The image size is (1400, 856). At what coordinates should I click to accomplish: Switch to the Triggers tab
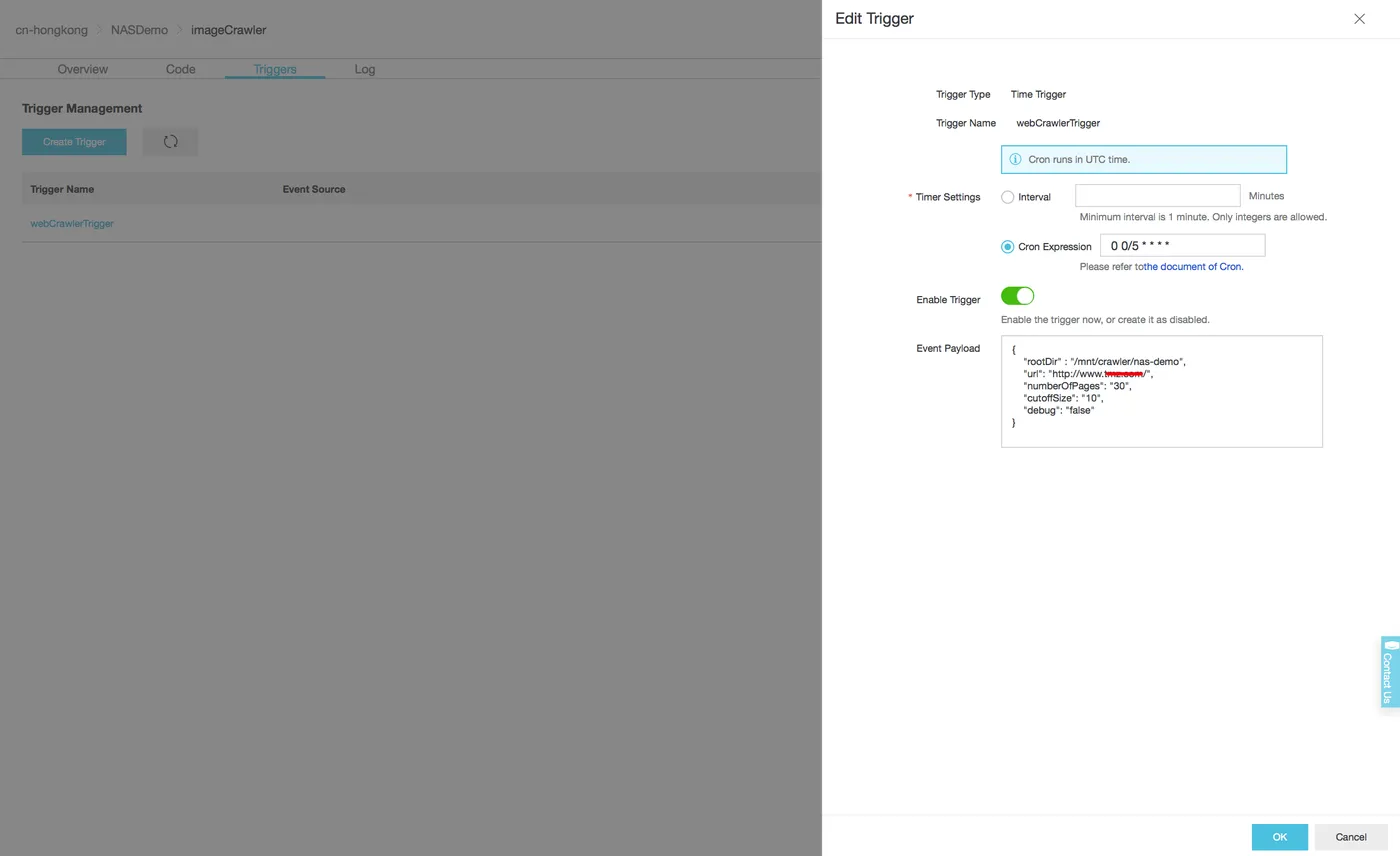pyautogui.click(x=275, y=69)
